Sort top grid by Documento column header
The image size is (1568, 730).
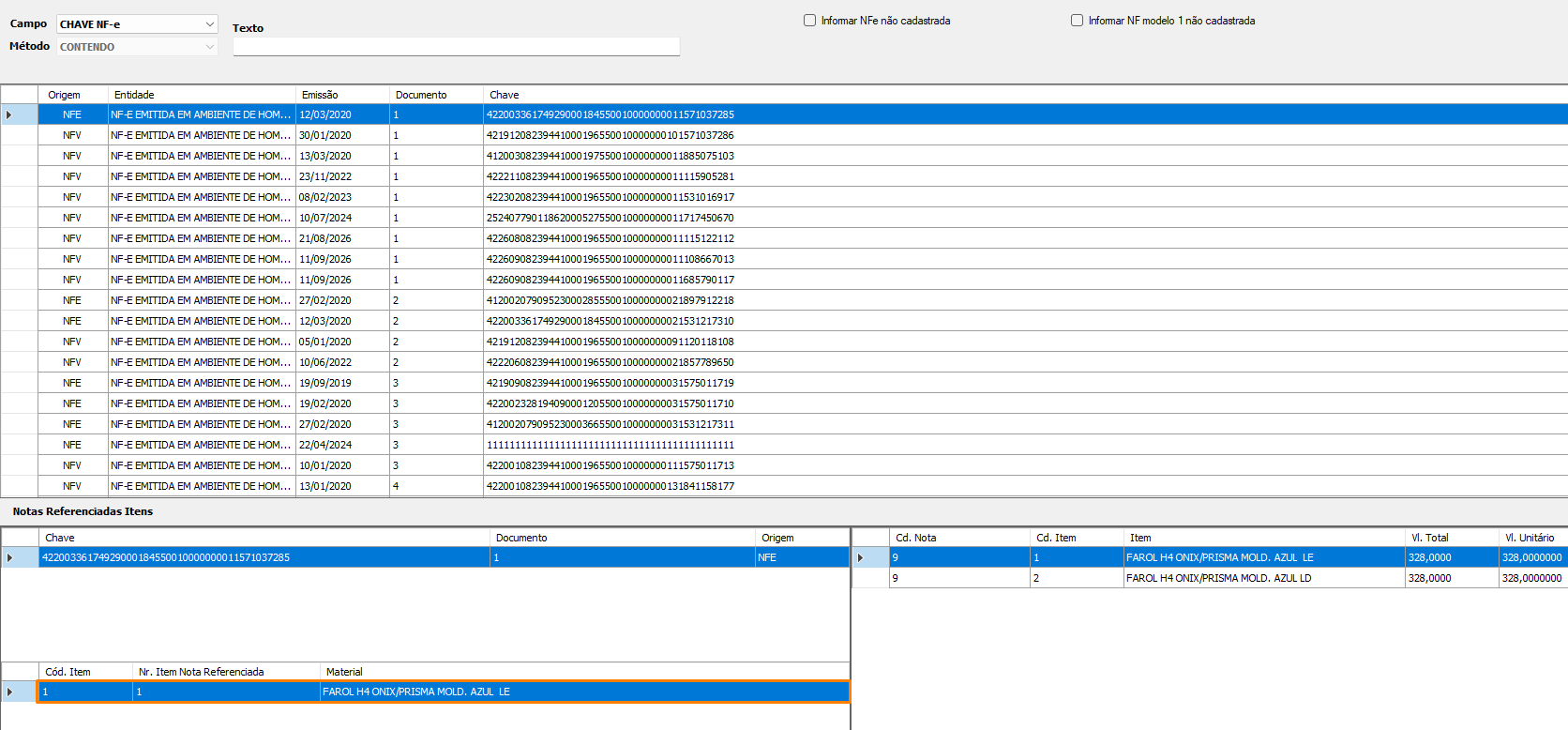tap(436, 95)
